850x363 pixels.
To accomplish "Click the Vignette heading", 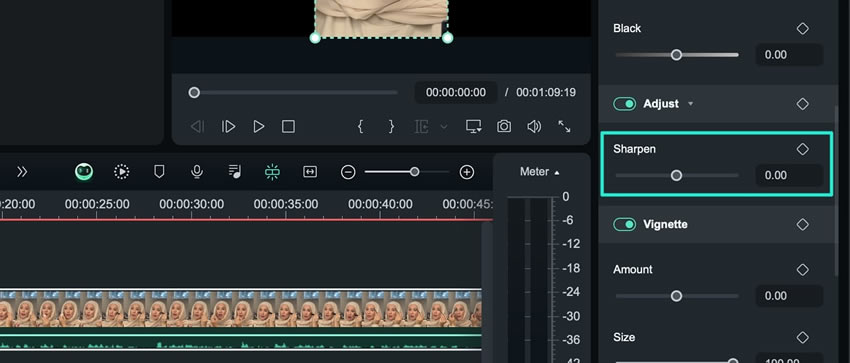I will (665, 224).
